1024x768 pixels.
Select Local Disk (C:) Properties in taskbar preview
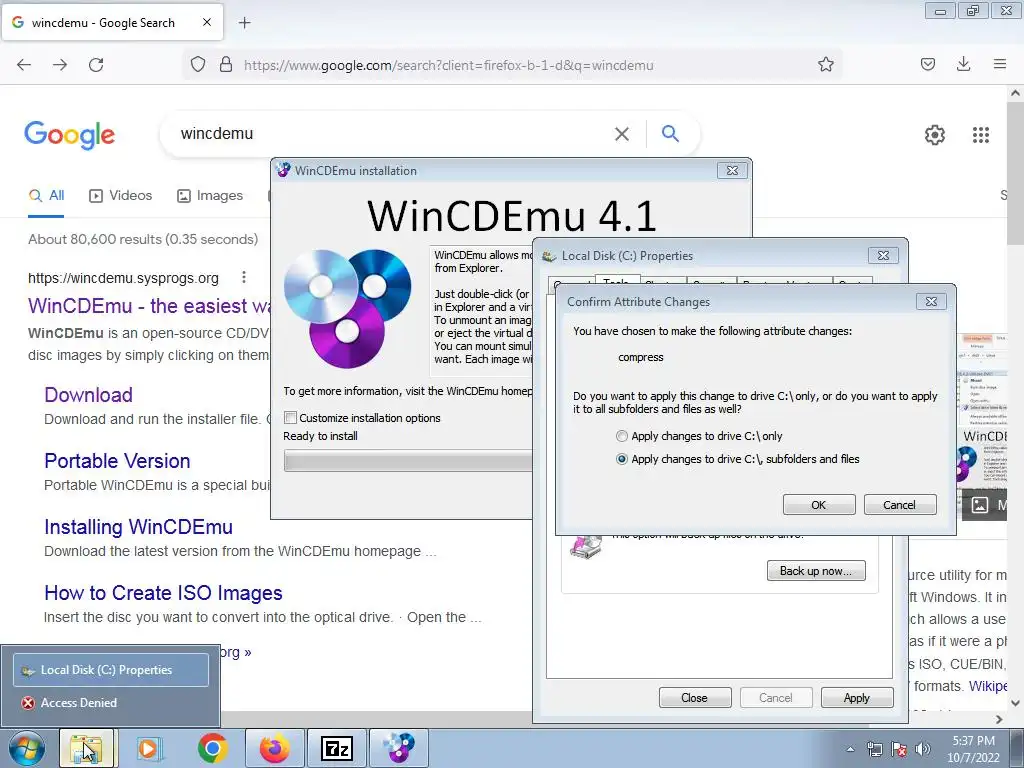pos(111,670)
